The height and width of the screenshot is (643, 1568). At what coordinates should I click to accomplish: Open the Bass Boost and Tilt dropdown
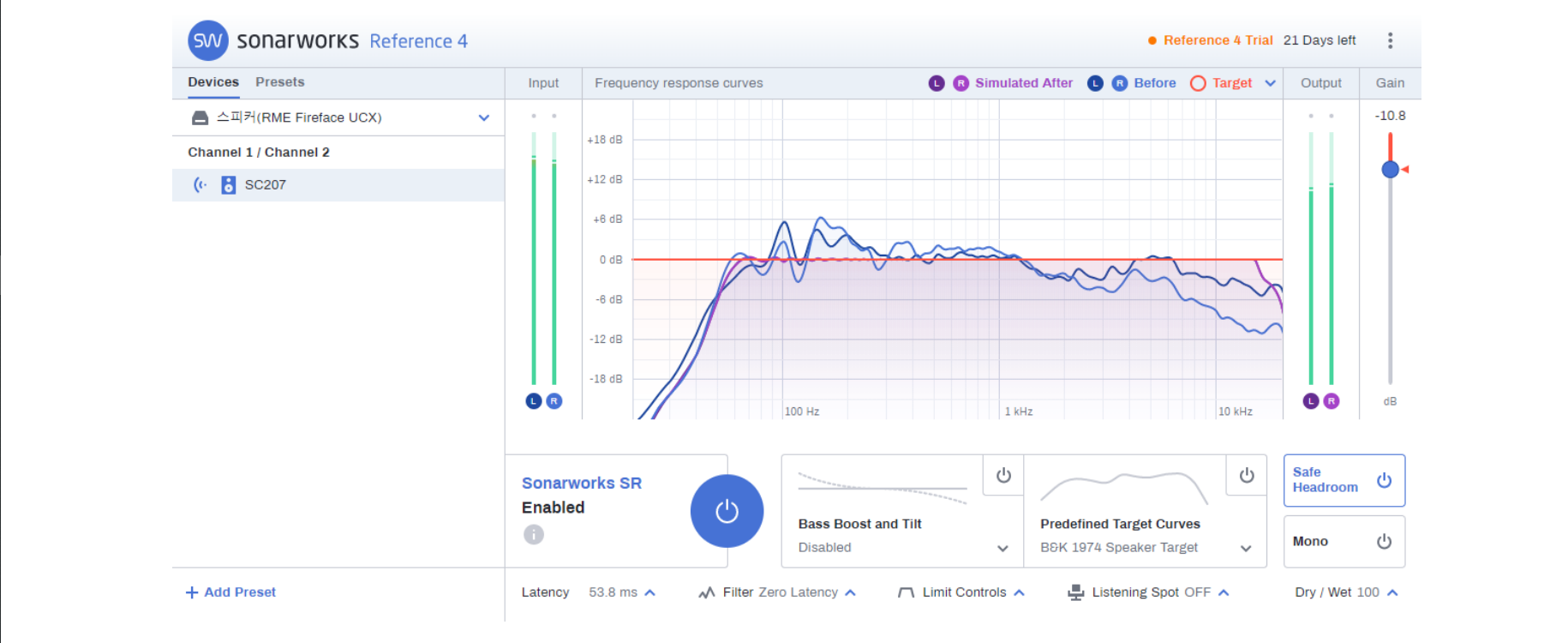(1002, 549)
